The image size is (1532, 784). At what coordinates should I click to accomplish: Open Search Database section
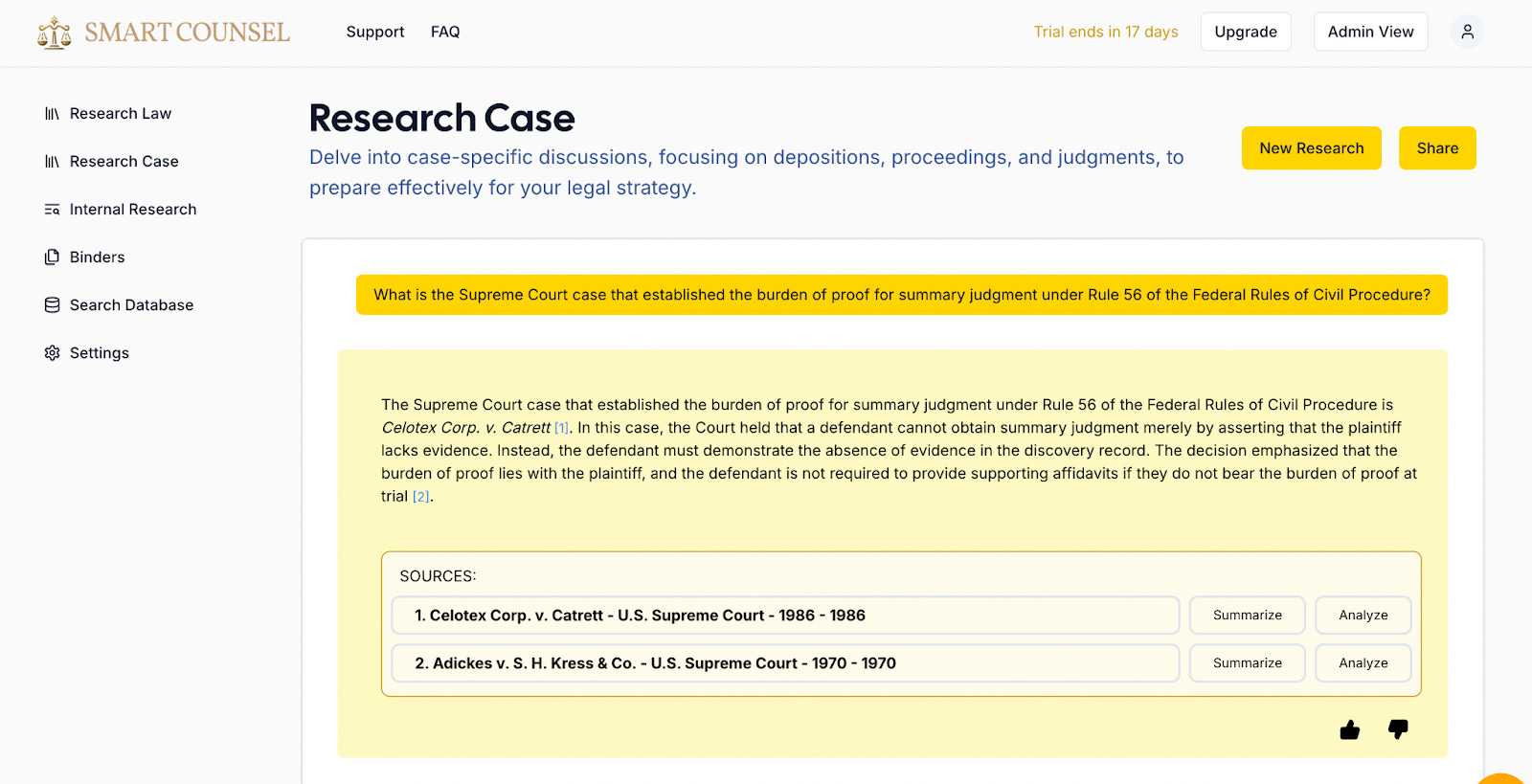point(132,305)
